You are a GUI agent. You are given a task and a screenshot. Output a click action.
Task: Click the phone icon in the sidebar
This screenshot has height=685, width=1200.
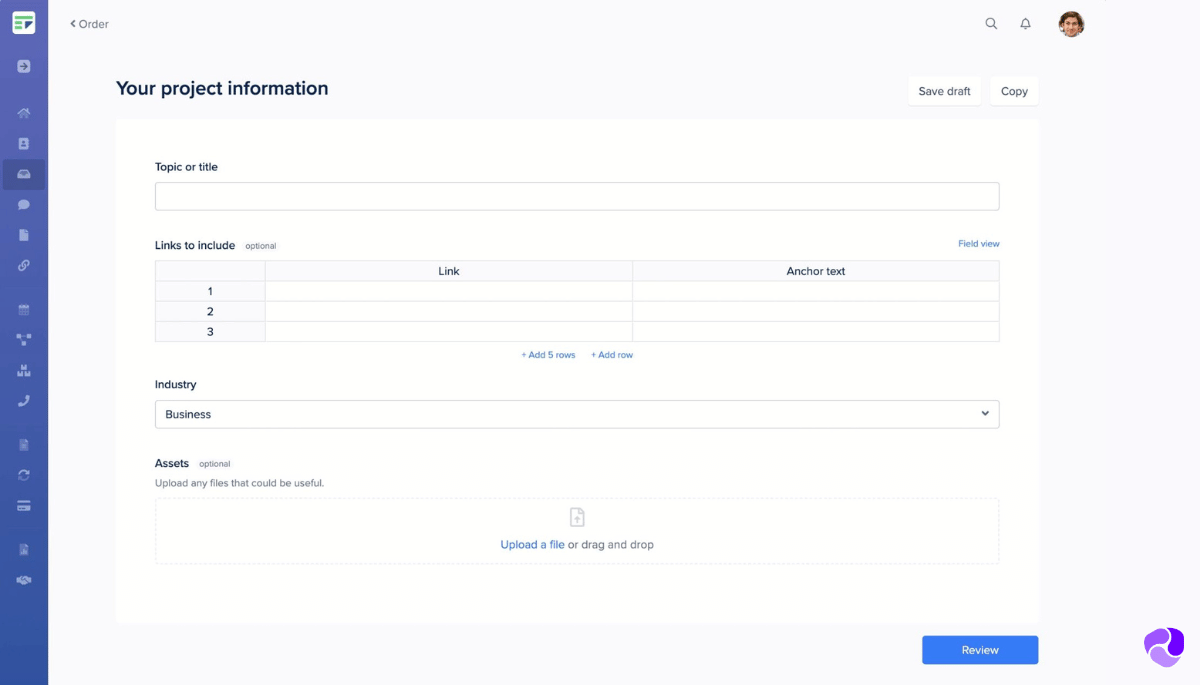coord(24,401)
